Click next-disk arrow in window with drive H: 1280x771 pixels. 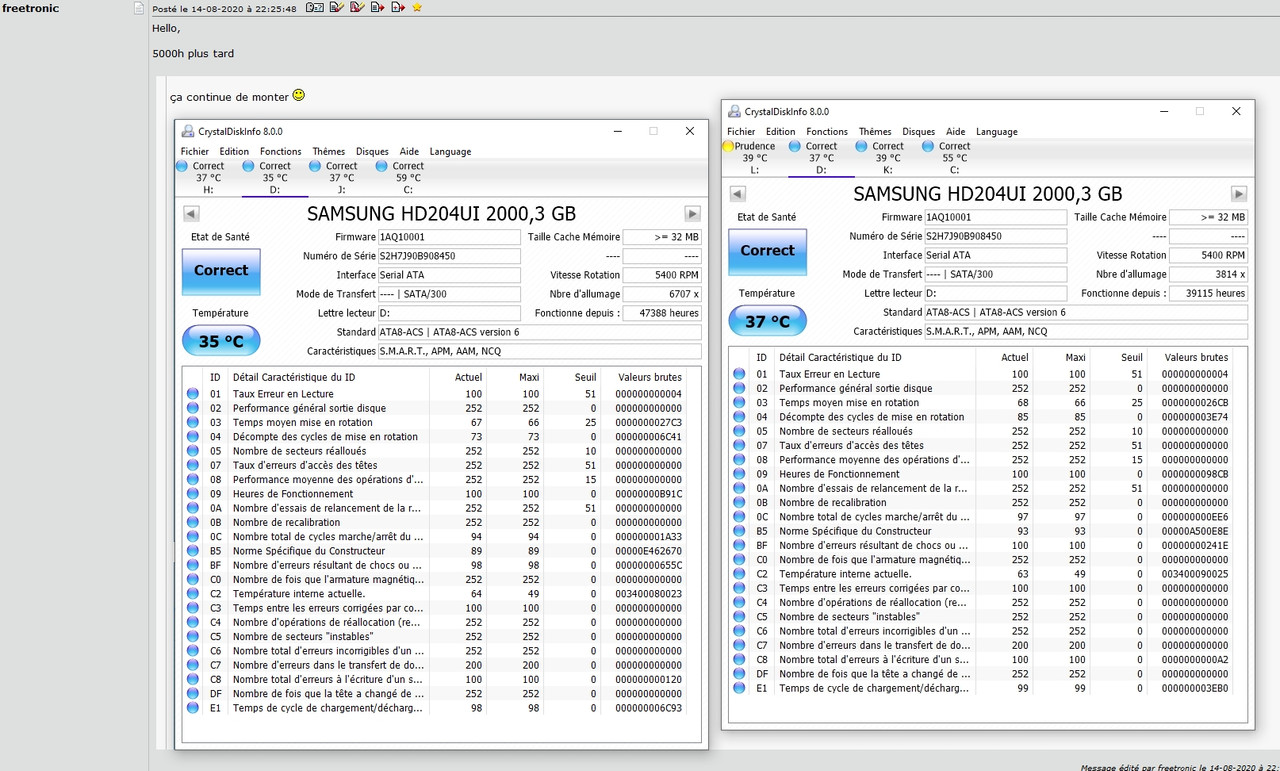(x=692, y=214)
